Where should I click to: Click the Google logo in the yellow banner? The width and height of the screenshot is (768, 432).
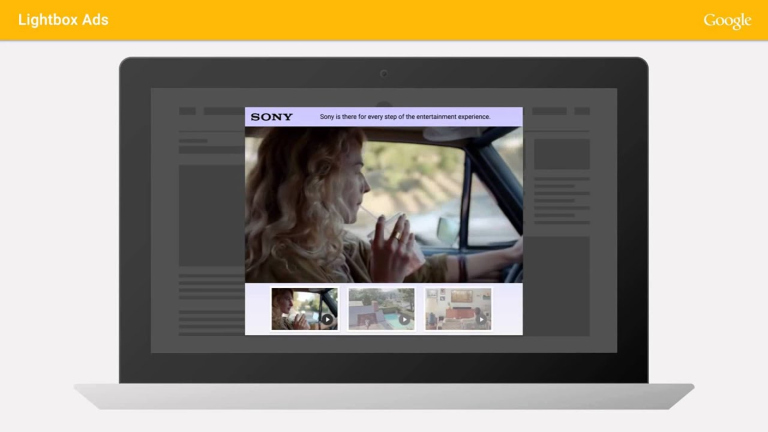pyautogui.click(x=727, y=20)
